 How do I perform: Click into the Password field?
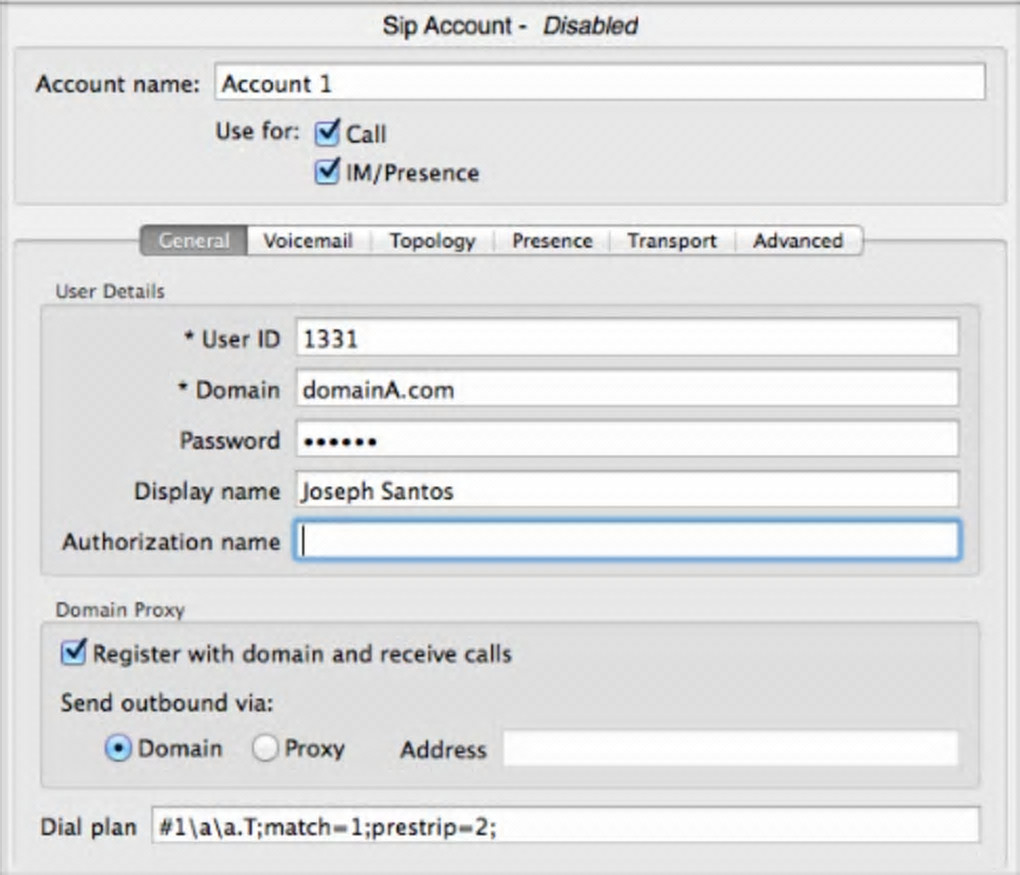click(x=627, y=440)
